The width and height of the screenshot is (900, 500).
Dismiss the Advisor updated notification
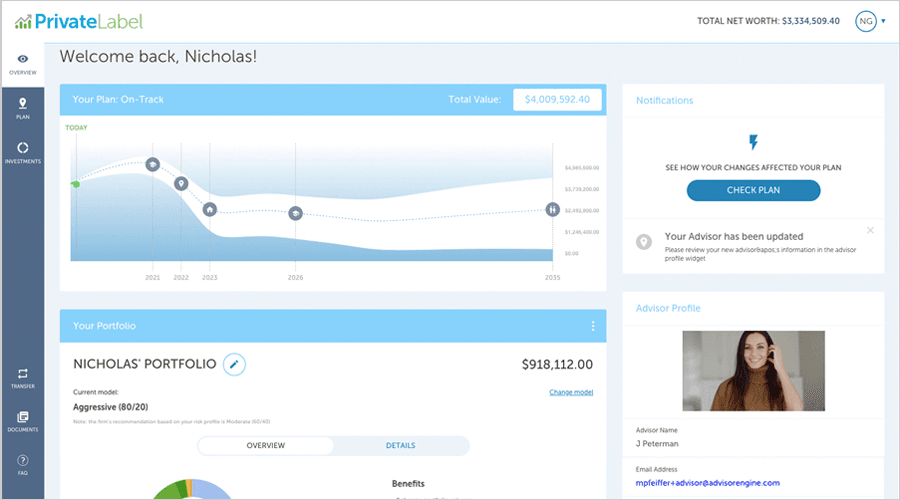click(x=870, y=230)
